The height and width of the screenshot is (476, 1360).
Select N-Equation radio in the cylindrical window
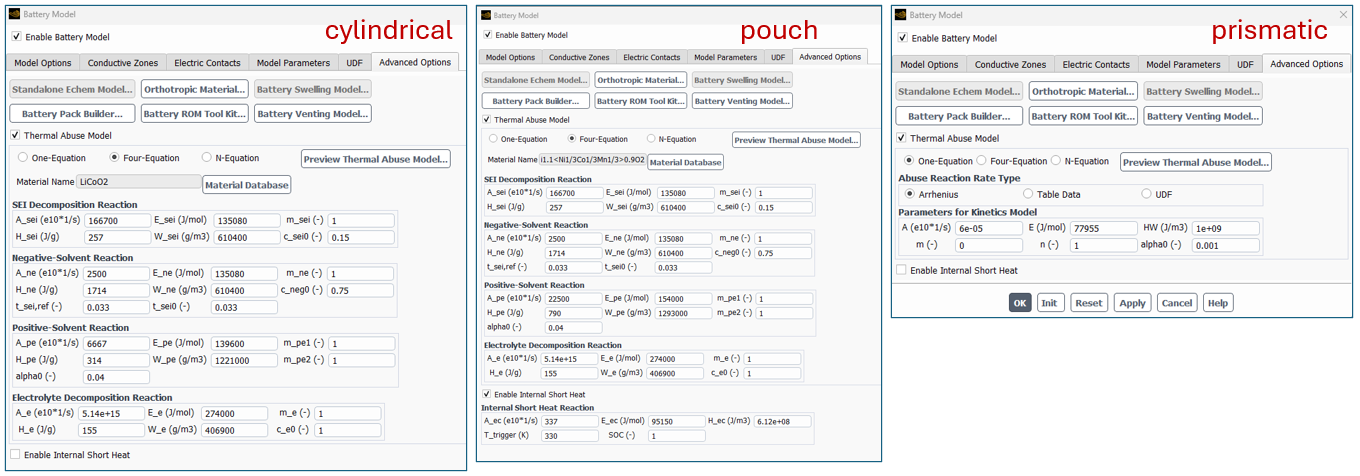(207, 158)
